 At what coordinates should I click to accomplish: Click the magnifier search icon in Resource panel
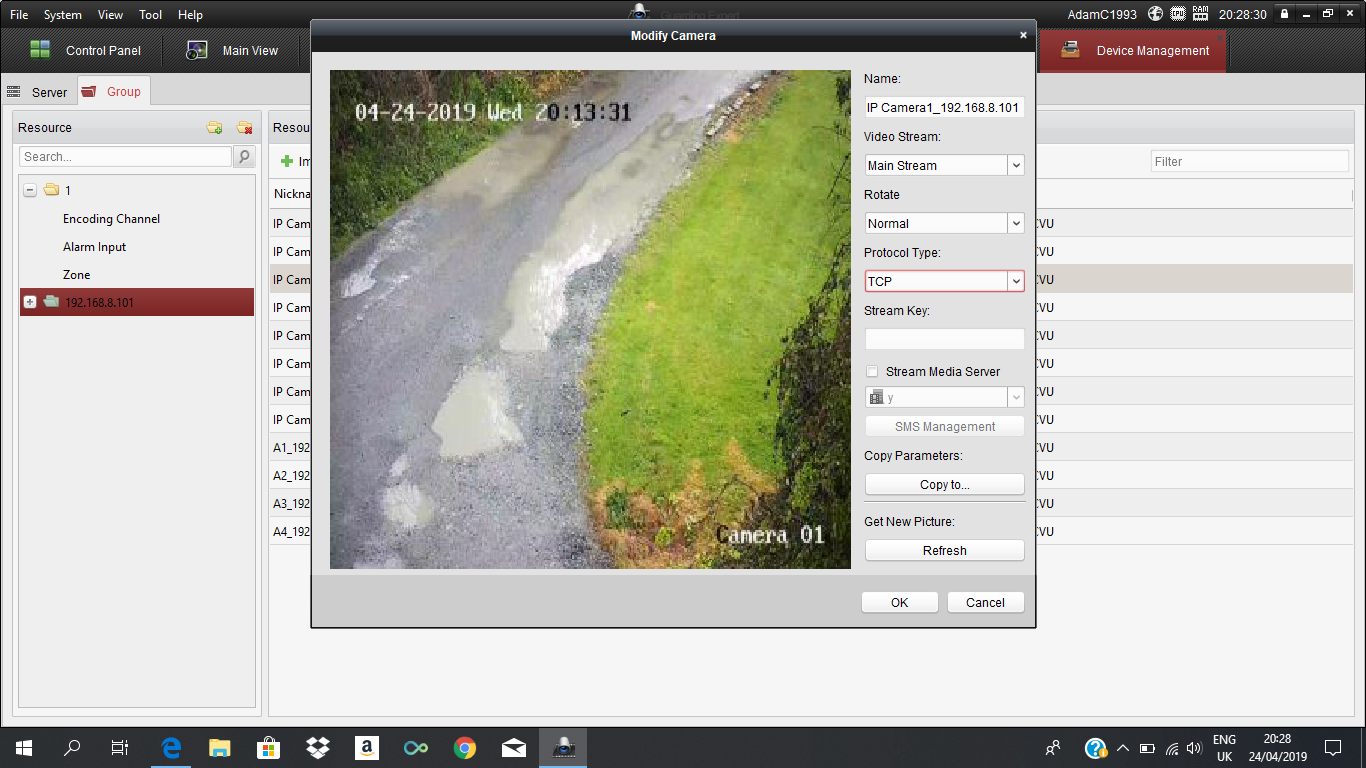(x=243, y=157)
